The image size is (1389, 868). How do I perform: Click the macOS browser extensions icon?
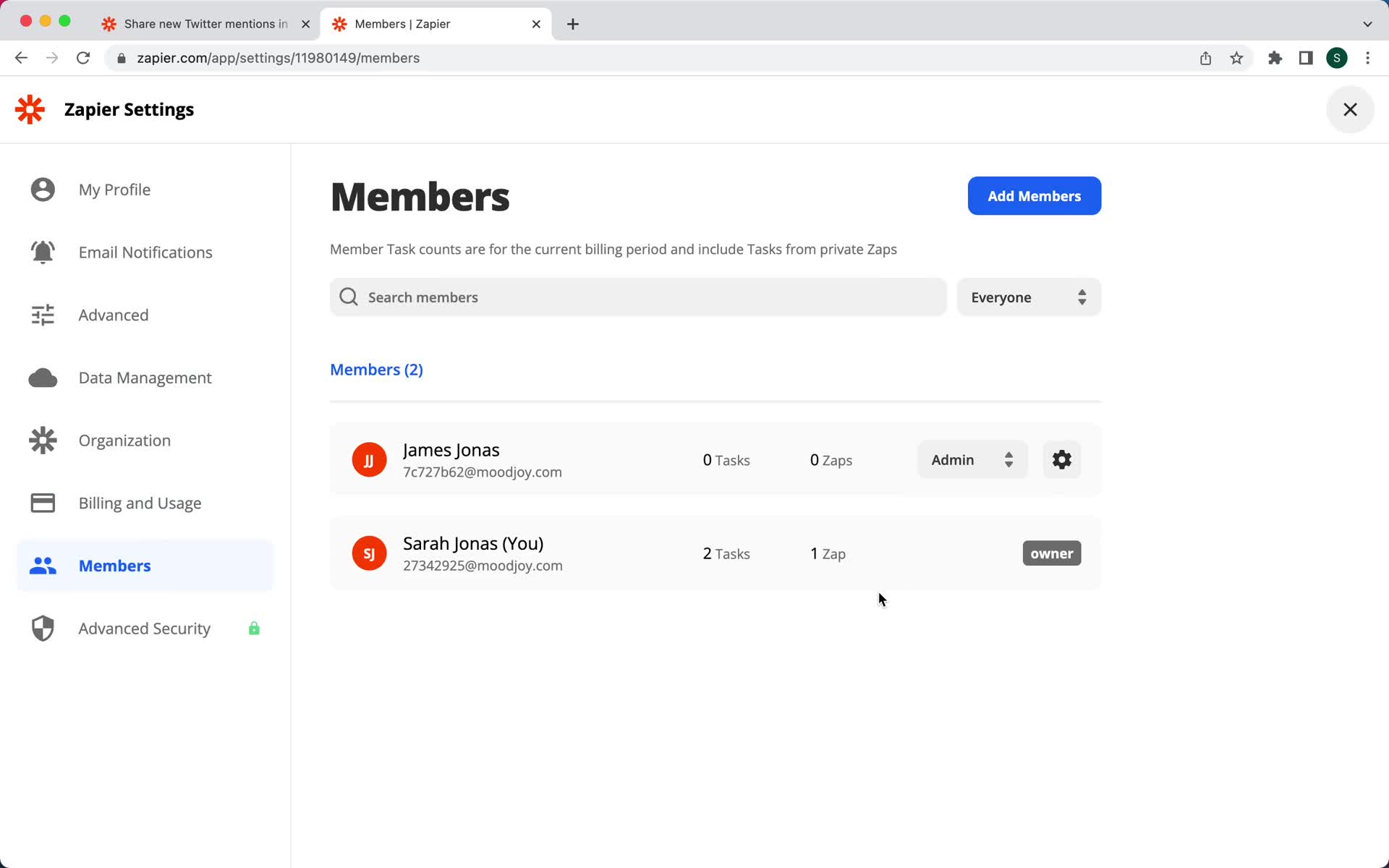[1276, 58]
